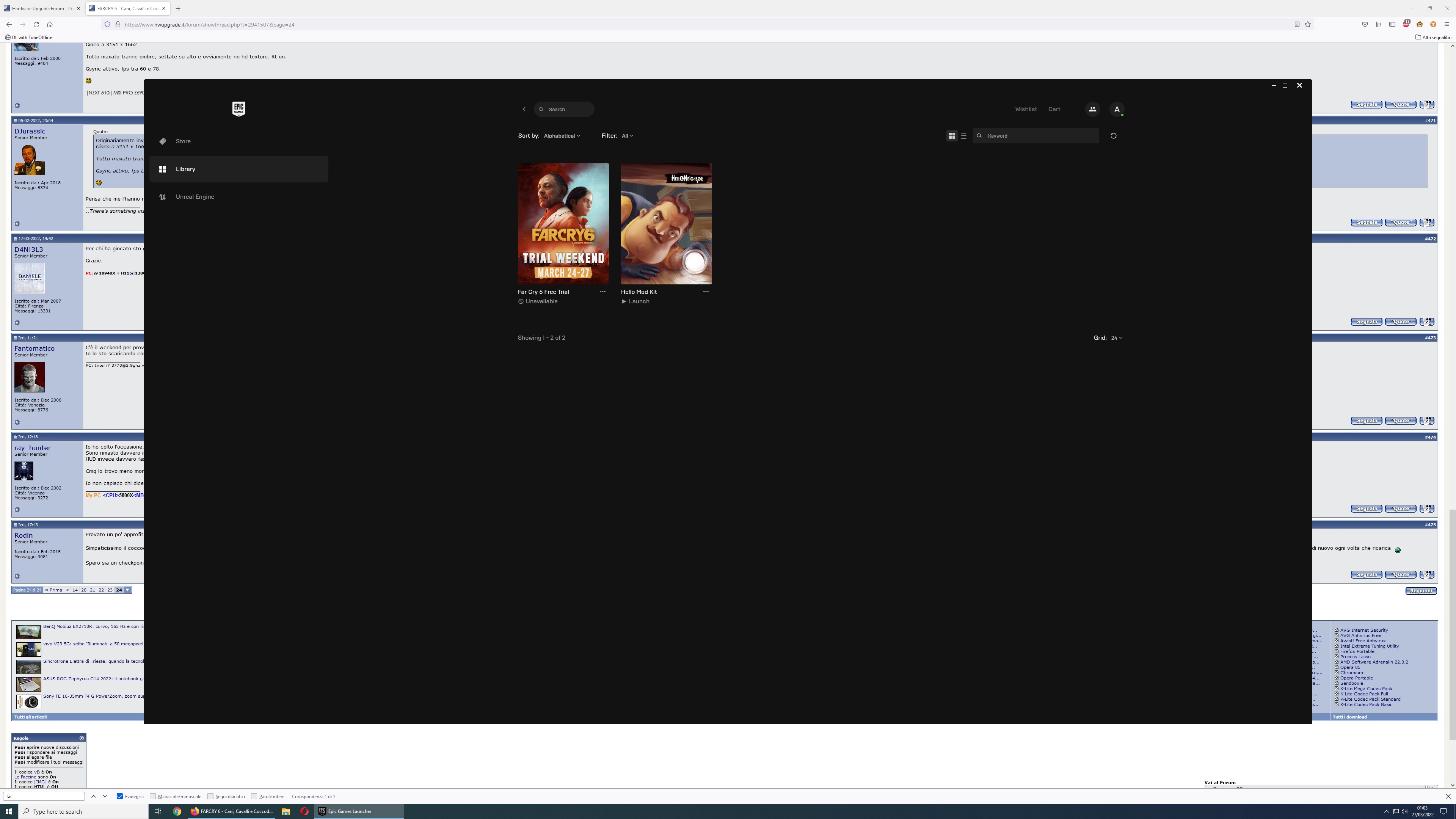Screen dimensions: 1456x819
Task: Open the Filter All dropdown
Action: click(x=627, y=136)
